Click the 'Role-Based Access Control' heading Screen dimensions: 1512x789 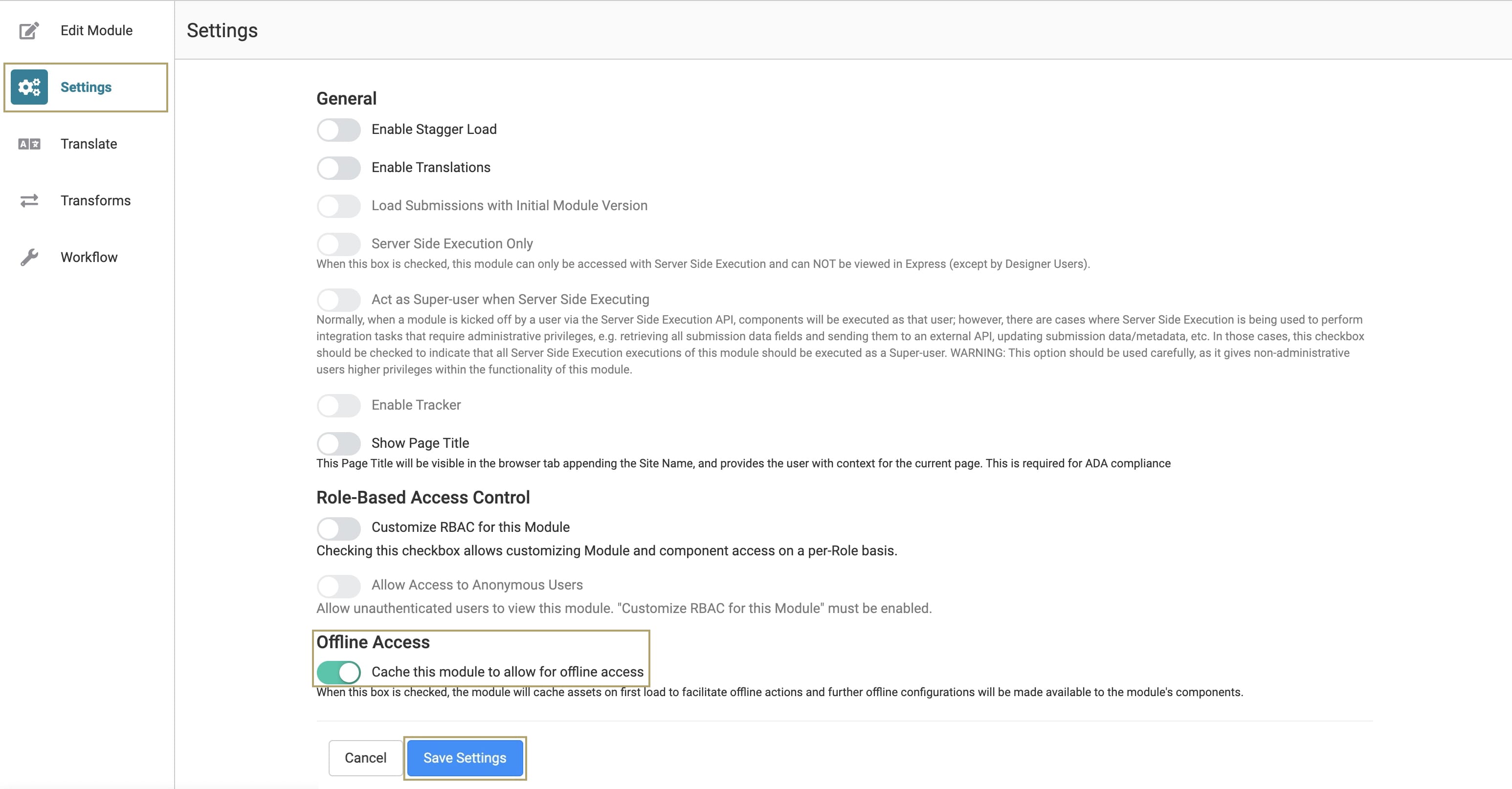pyautogui.click(x=422, y=498)
